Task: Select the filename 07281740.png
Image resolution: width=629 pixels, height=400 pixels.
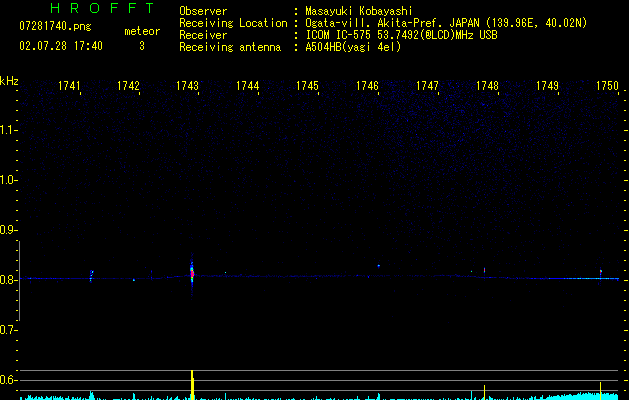Action: 55,27
